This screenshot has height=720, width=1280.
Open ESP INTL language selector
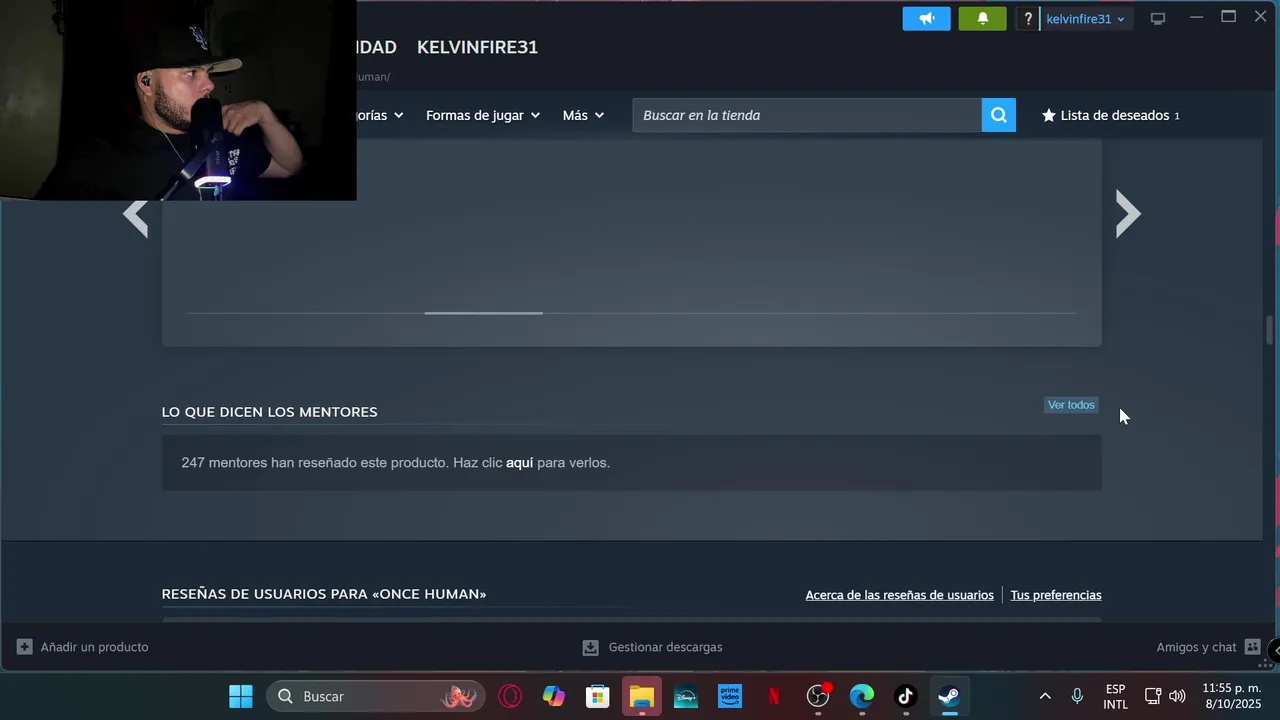point(1116,697)
